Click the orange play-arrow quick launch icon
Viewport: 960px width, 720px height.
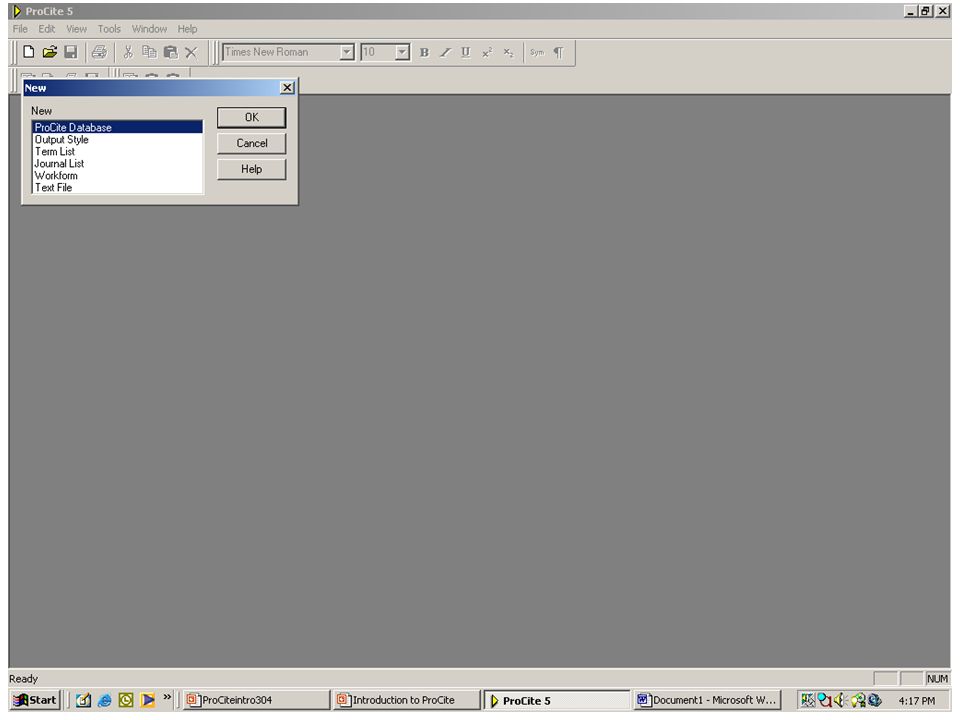[x=148, y=700]
